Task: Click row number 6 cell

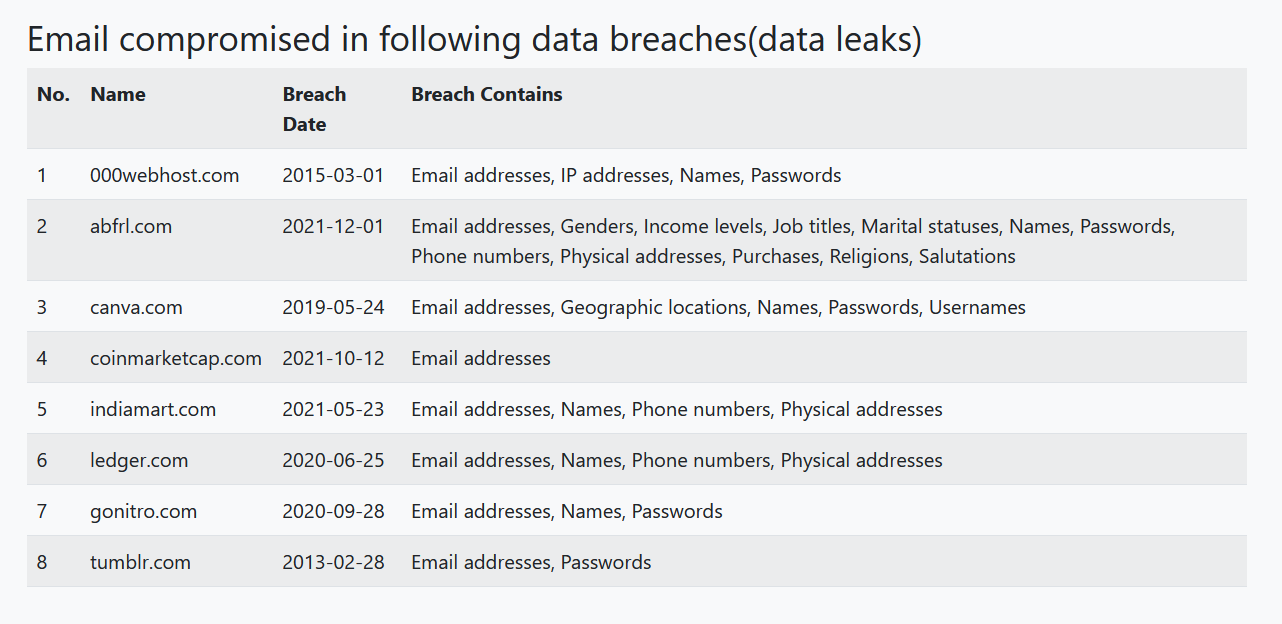Action: tap(42, 460)
